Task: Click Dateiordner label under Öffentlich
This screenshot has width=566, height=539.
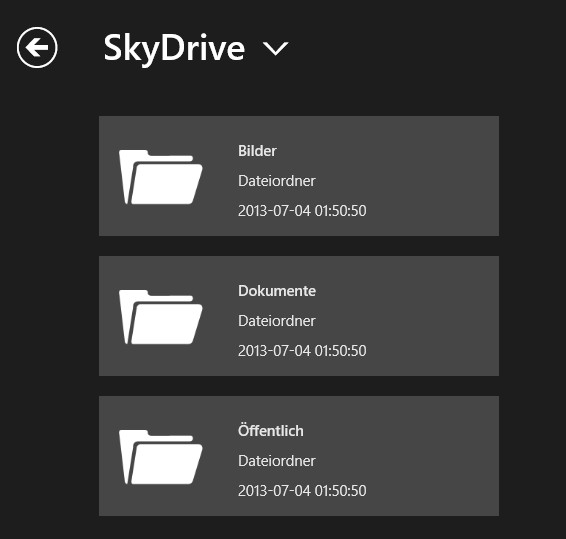Action: point(277,461)
